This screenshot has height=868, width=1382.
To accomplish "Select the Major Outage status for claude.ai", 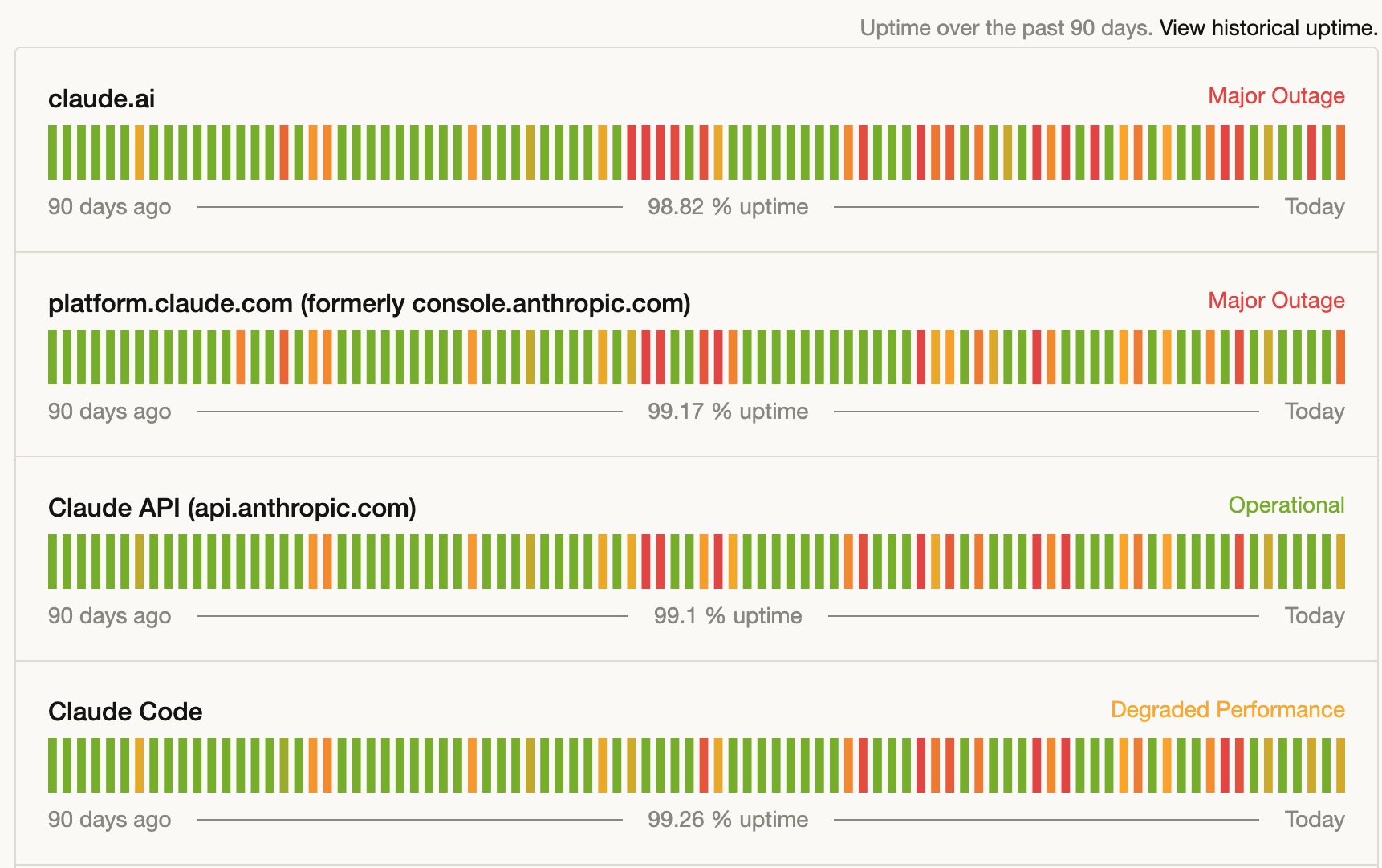I will [x=1276, y=96].
